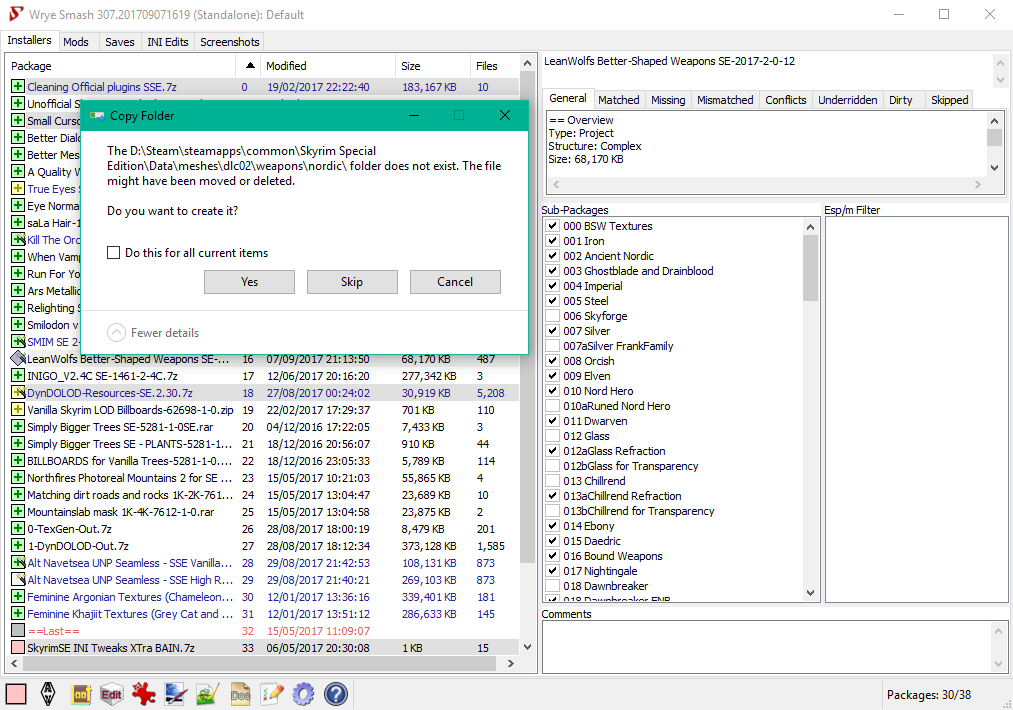Image resolution: width=1013 pixels, height=710 pixels.
Task: Click scroll up arrow of package list
Action: coord(527,63)
